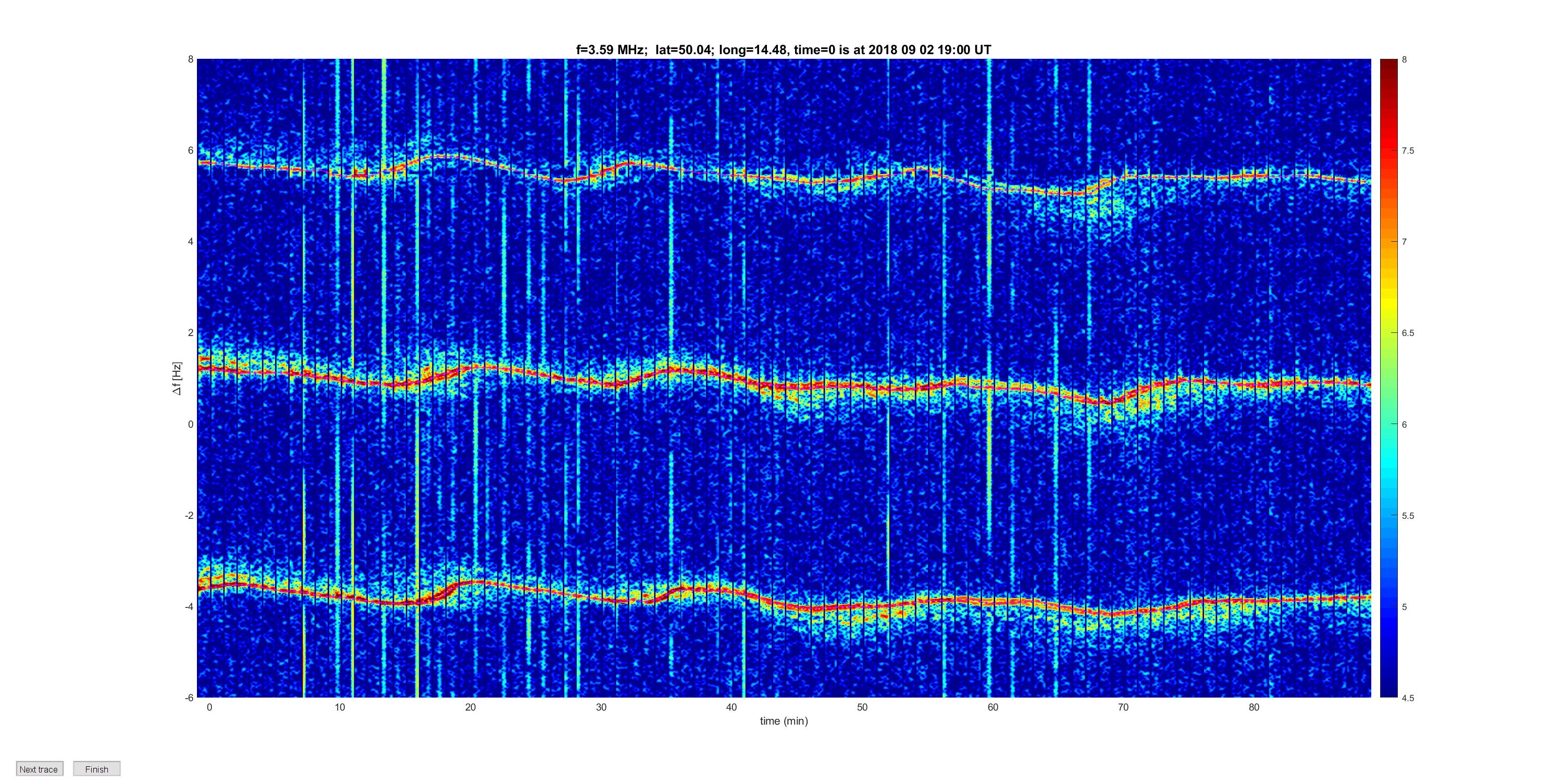Click x-axis tick label 70
The image size is (1563, 784).
pyautogui.click(x=1123, y=707)
